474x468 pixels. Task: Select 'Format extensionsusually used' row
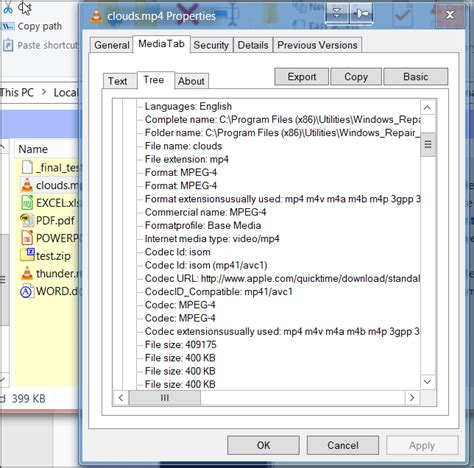click(282, 199)
